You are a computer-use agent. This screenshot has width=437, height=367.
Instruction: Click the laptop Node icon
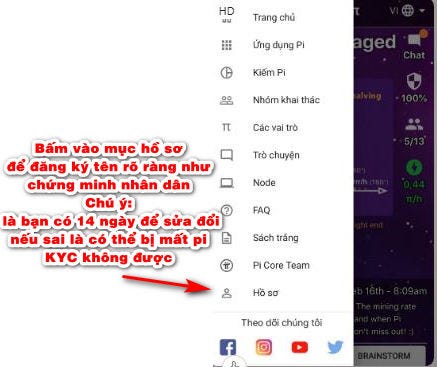click(x=227, y=183)
